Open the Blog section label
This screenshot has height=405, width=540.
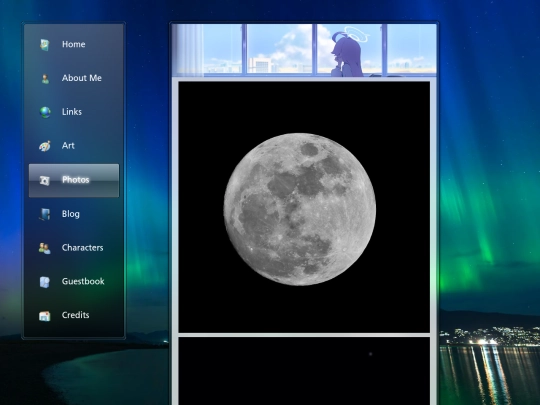coord(71,214)
